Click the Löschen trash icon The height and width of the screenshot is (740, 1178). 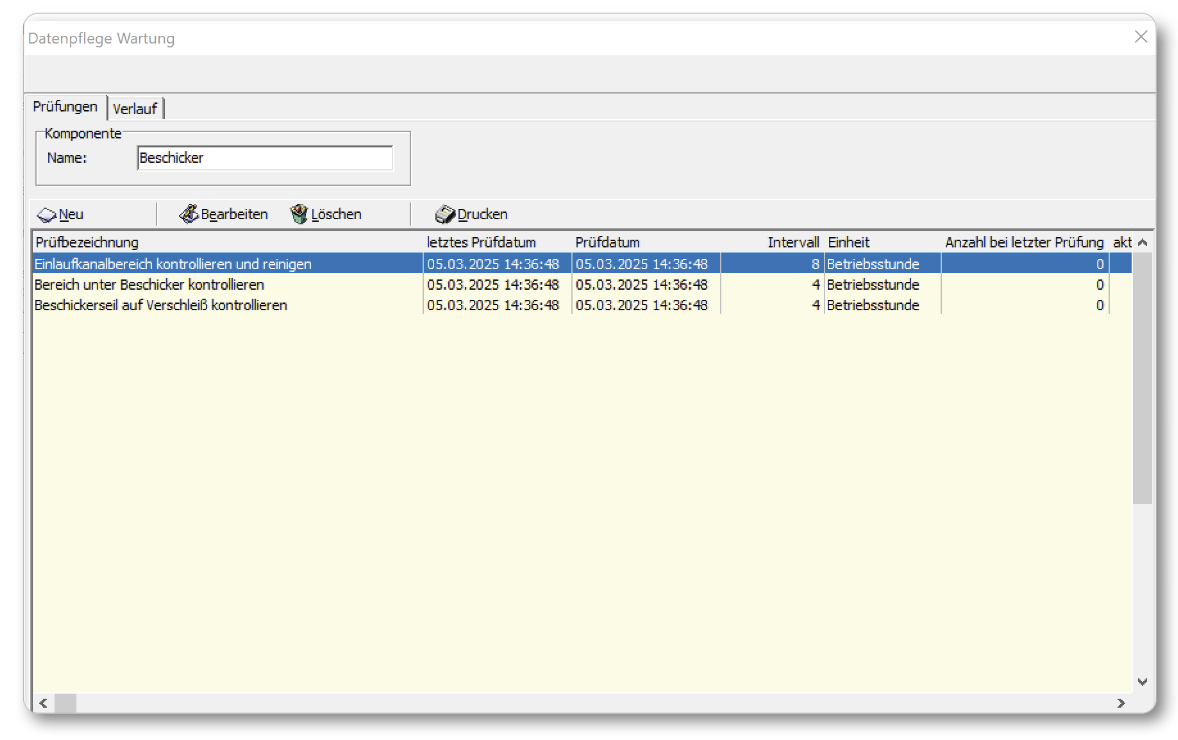point(299,214)
